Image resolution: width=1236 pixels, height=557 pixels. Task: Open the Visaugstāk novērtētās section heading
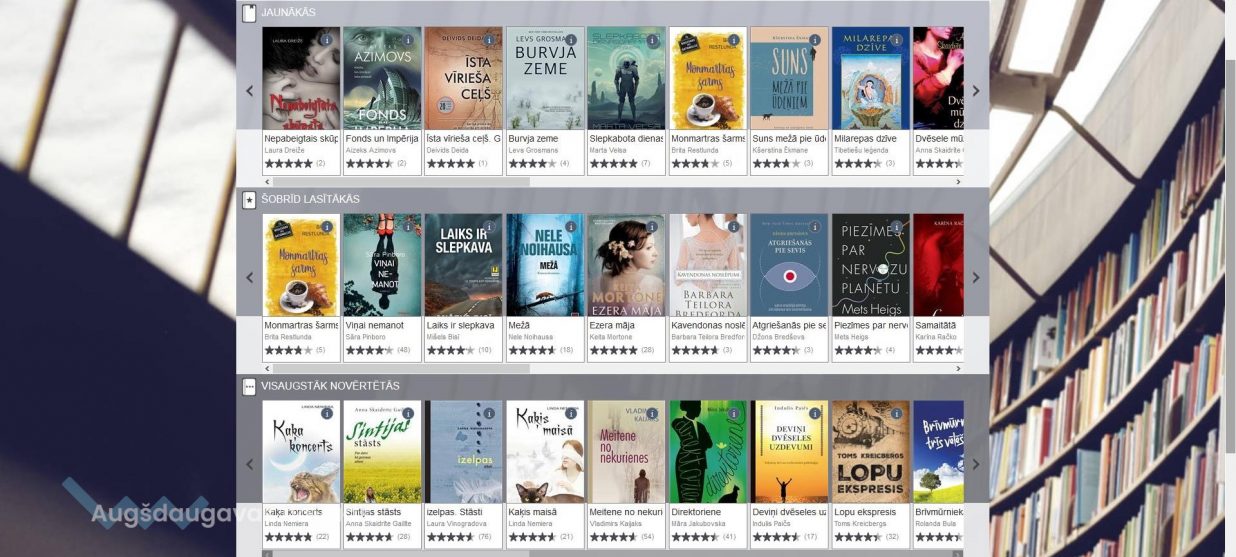coord(330,386)
